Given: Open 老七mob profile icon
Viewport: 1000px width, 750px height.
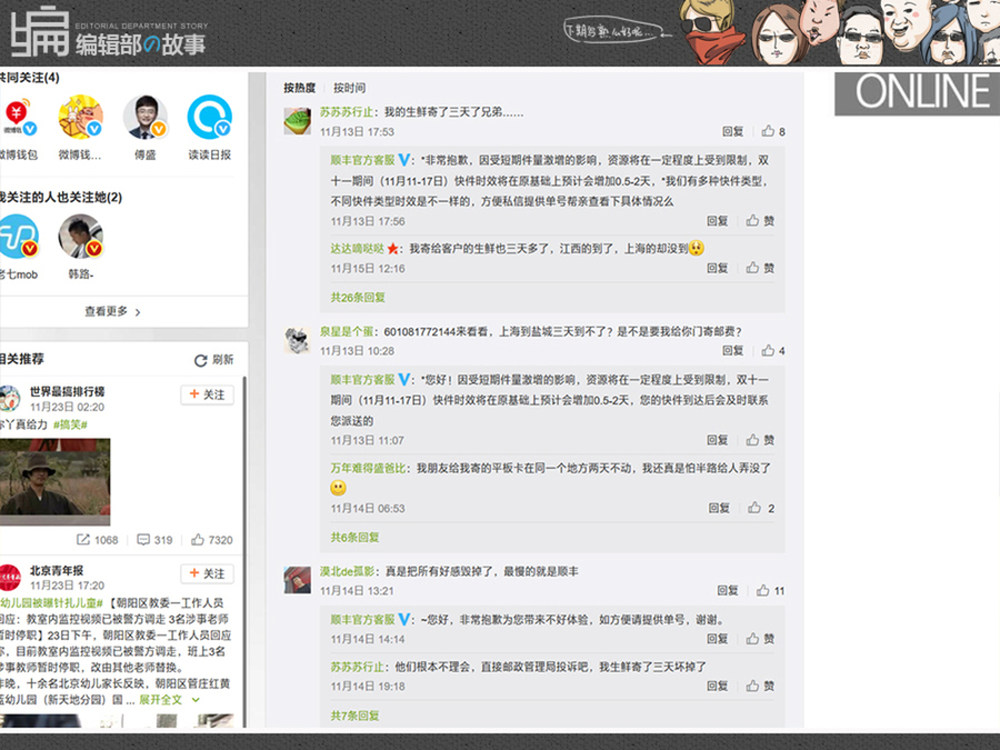Looking at the screenshot, I should click(x=18, y=236).
